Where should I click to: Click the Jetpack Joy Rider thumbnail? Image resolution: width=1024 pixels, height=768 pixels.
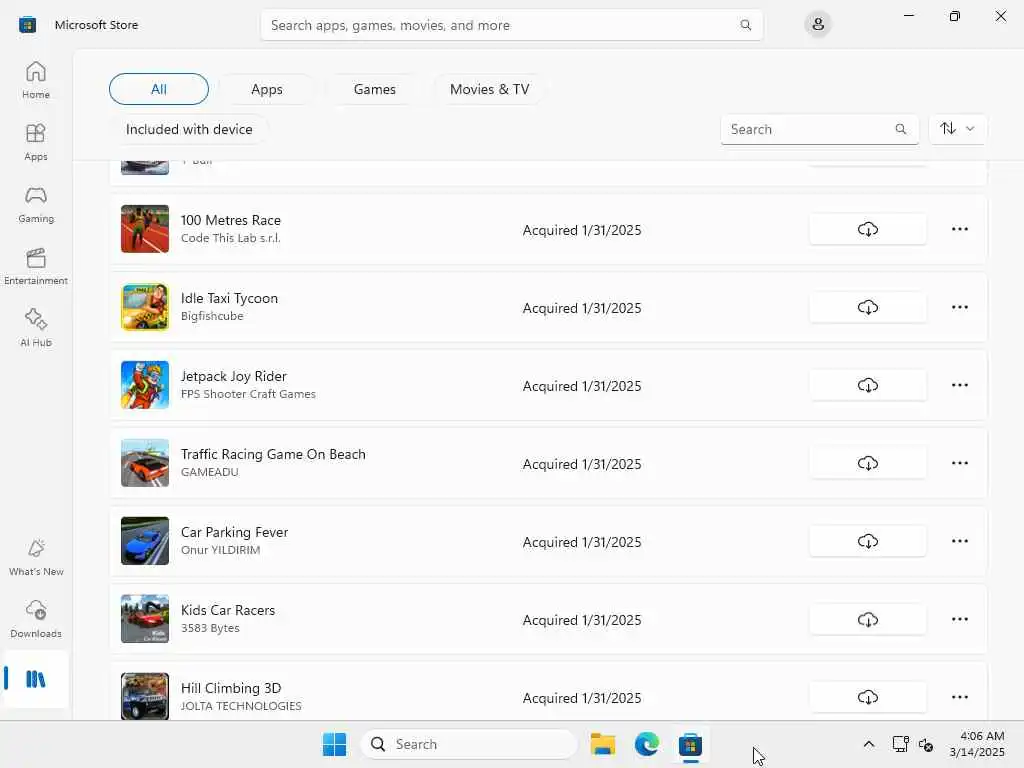[x=145, y=385]
